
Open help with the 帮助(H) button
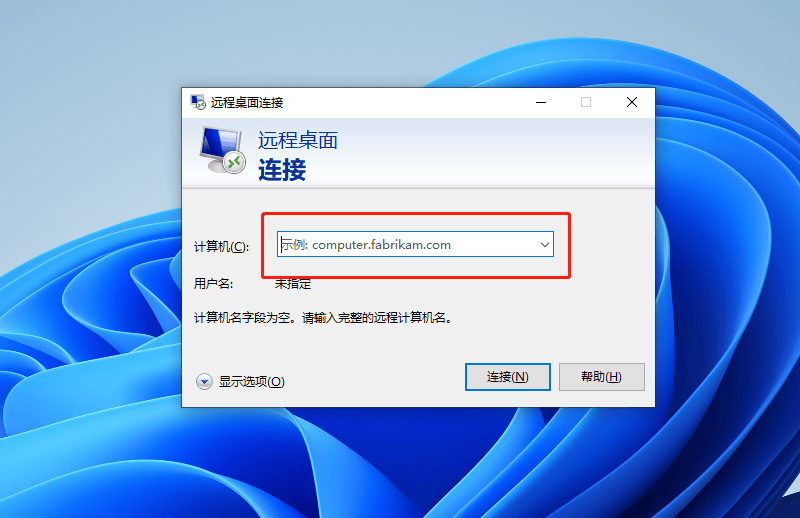point(602,377)
